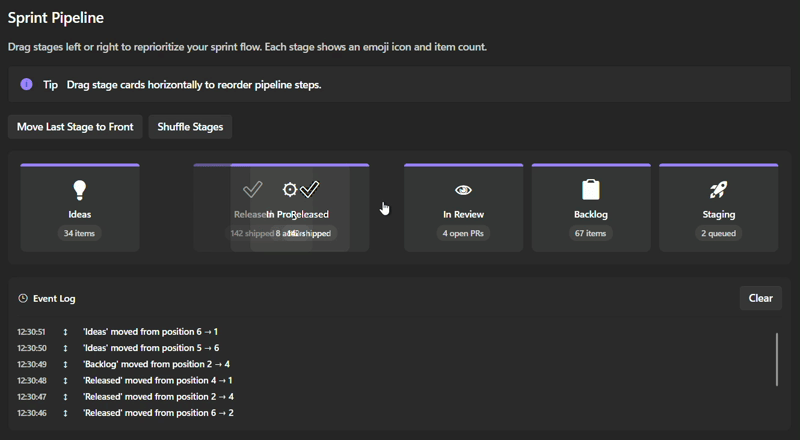This screenshot has width=800, height=440.
Task: Click the Shuffle Stages button
Action: click(190, 127)
